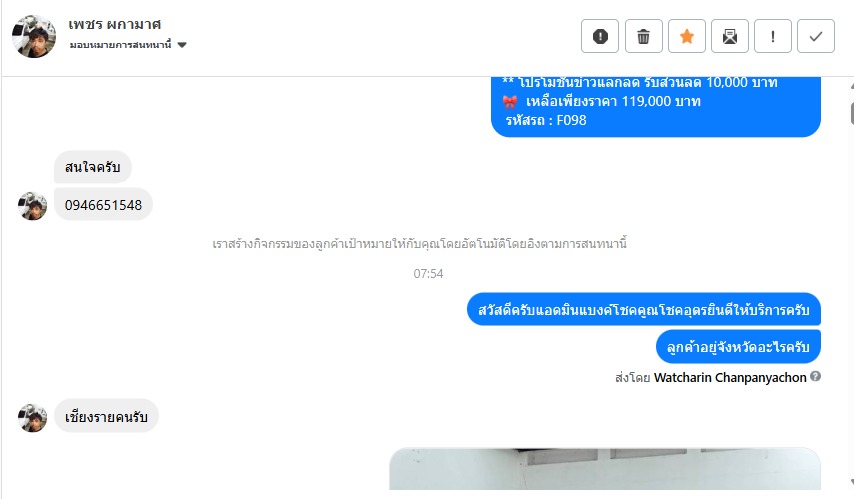This screenshot has width=854, height=499.
Task: Mark conversation done with checkmark
Action: (816, 36)
